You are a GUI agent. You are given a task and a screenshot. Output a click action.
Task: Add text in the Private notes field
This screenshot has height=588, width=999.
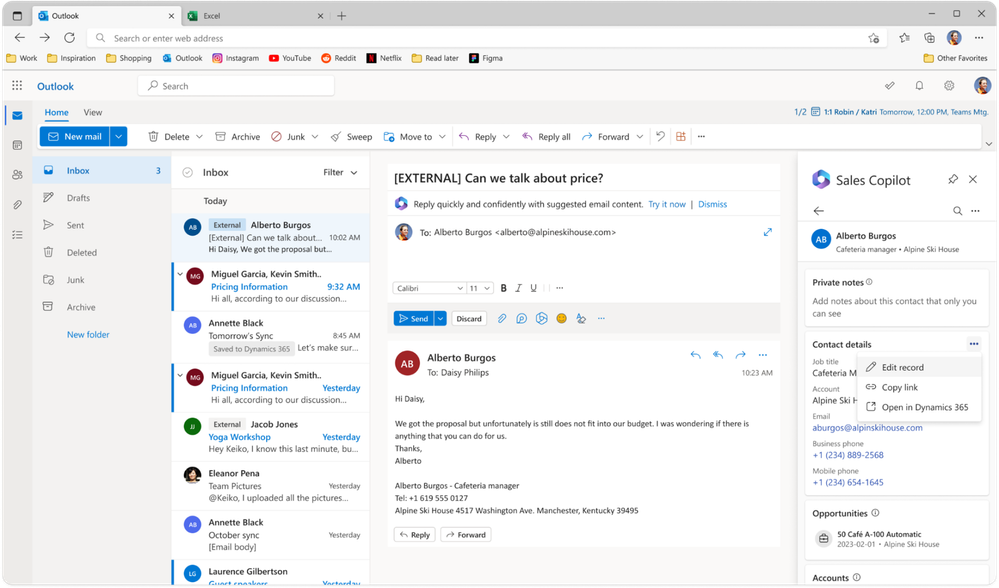pyautogui.click(x=896, y=307)
